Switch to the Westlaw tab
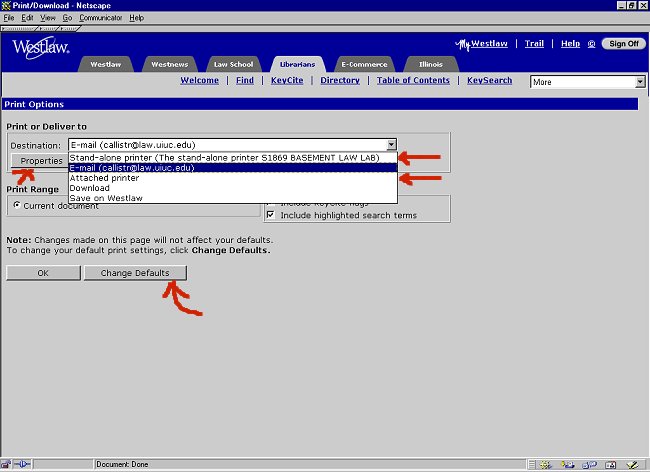 click(106, 64)
